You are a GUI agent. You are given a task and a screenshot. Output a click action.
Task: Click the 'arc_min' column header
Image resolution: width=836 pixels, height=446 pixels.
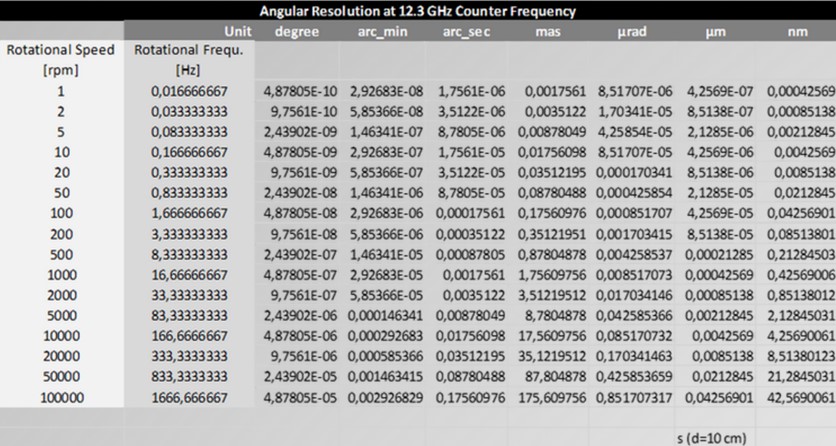point(382,31)
